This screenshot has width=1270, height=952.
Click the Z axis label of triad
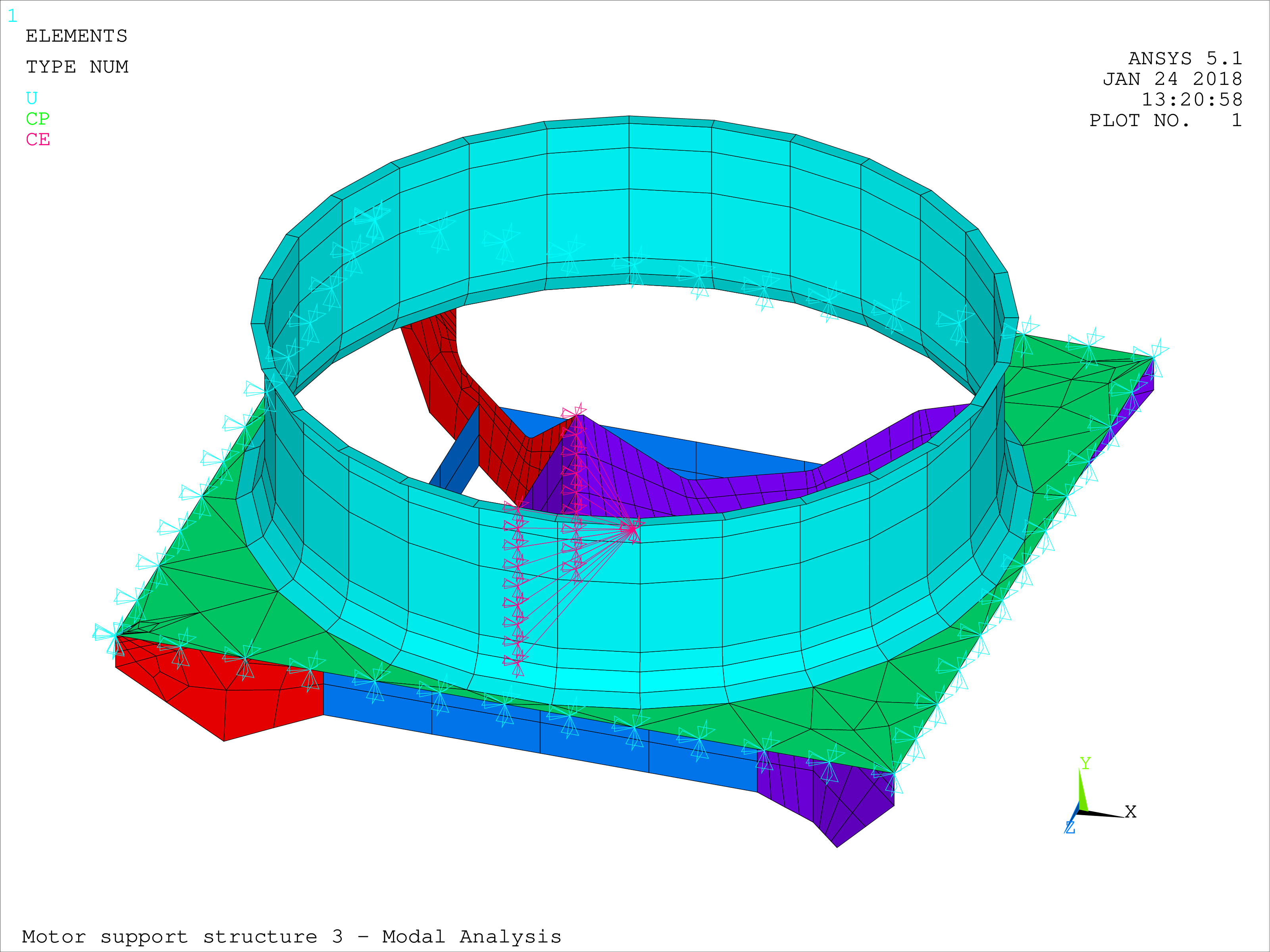pyautogui.click(x=1070, y=827)
